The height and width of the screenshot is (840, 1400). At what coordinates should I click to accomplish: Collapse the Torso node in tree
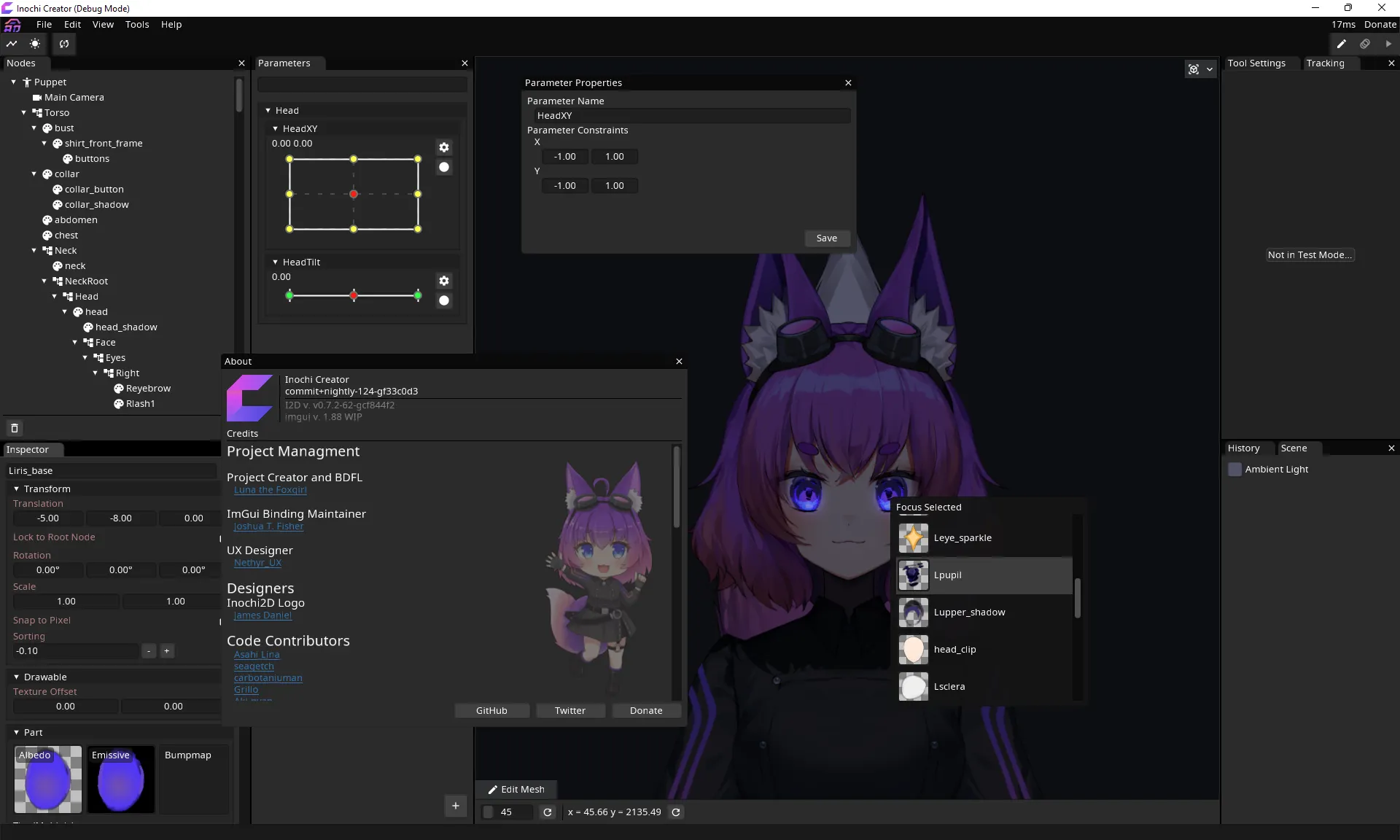23,113
